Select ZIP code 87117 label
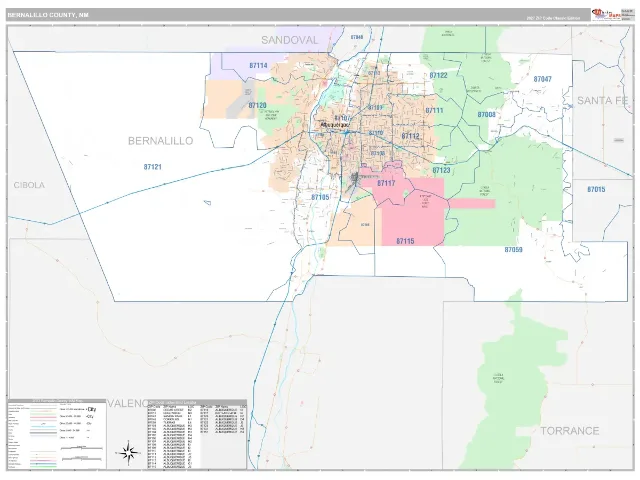Screen dimensions: 640x480 386,183
